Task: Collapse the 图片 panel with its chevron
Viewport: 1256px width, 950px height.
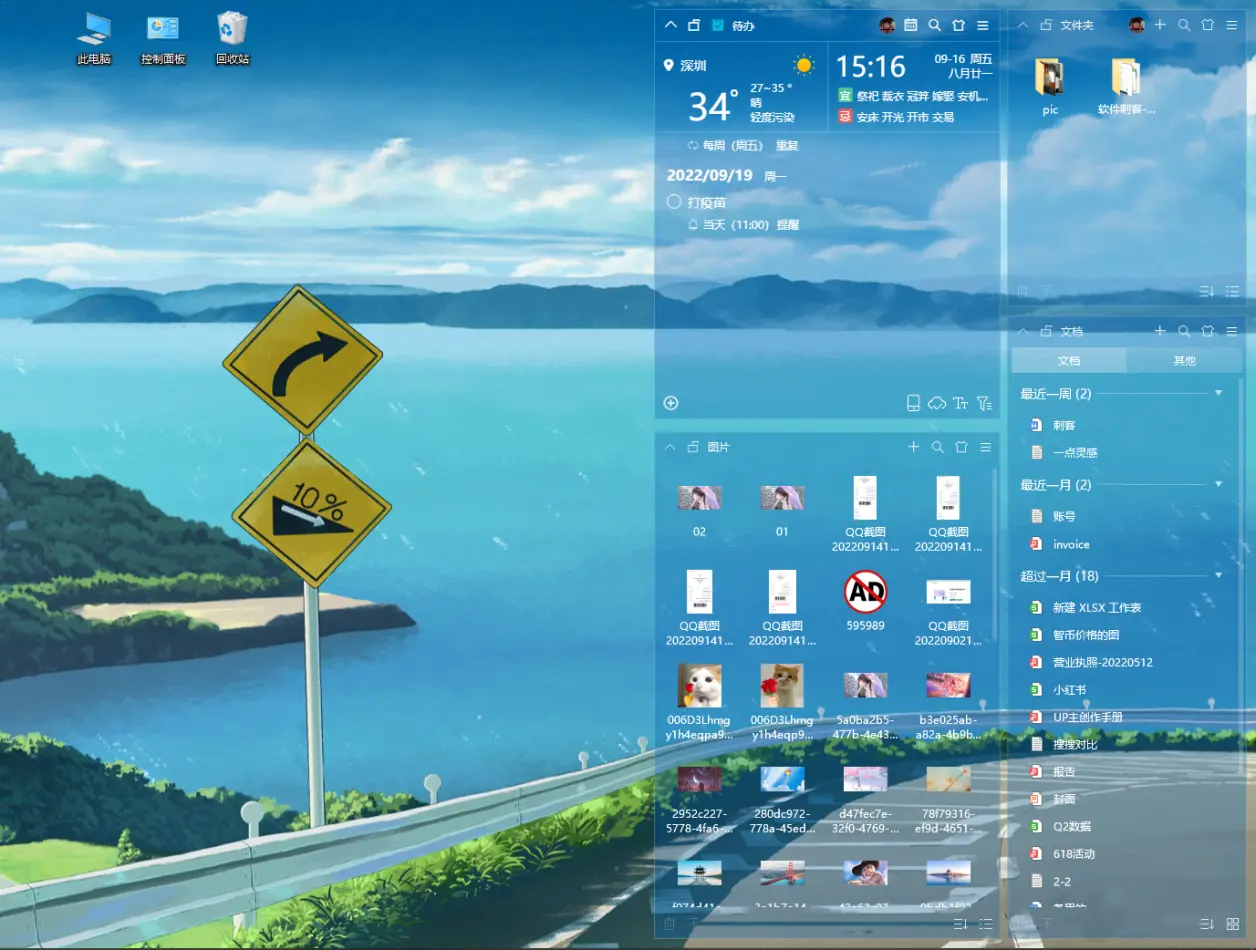Action: (670, 447)
